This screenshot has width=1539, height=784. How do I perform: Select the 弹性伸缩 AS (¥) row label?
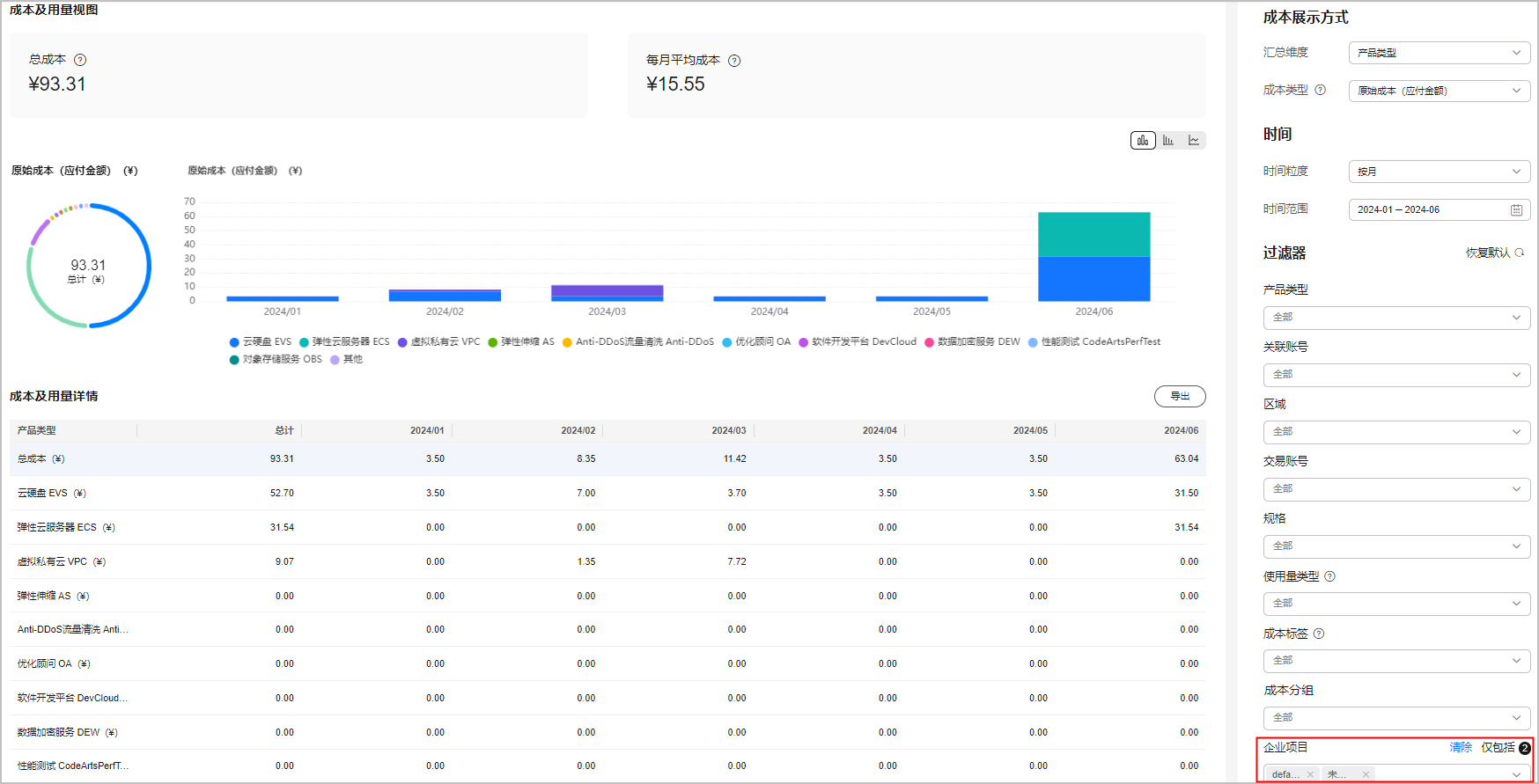pyautogui.click(x=54, y=597)
